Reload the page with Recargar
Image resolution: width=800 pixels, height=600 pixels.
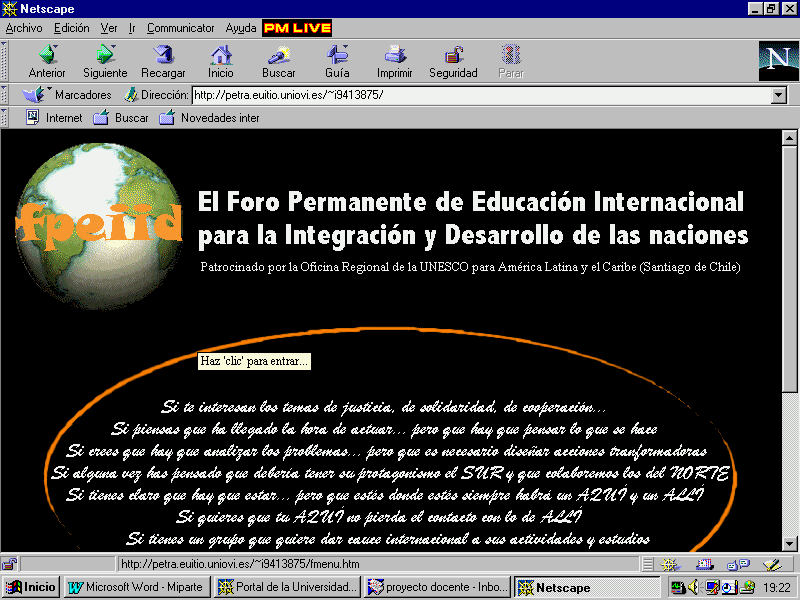click(163, 60)
